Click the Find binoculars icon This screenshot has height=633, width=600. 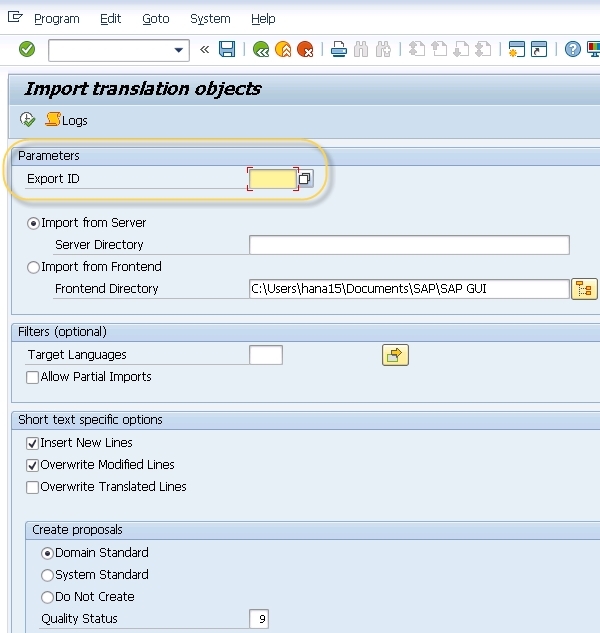click(x=361, y=50)
